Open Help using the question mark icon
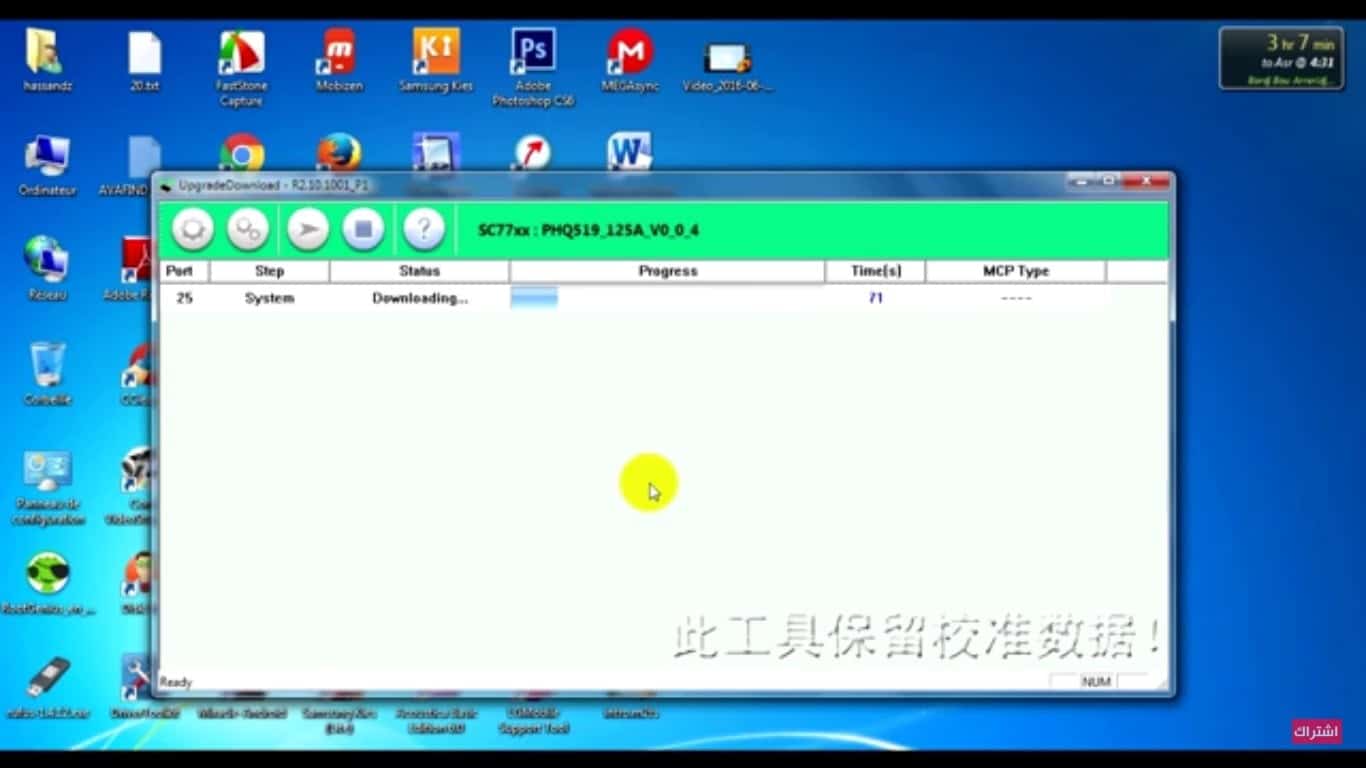Image resolution: width=1366 pixels, height=768 pixels. (x=424, y=229)
